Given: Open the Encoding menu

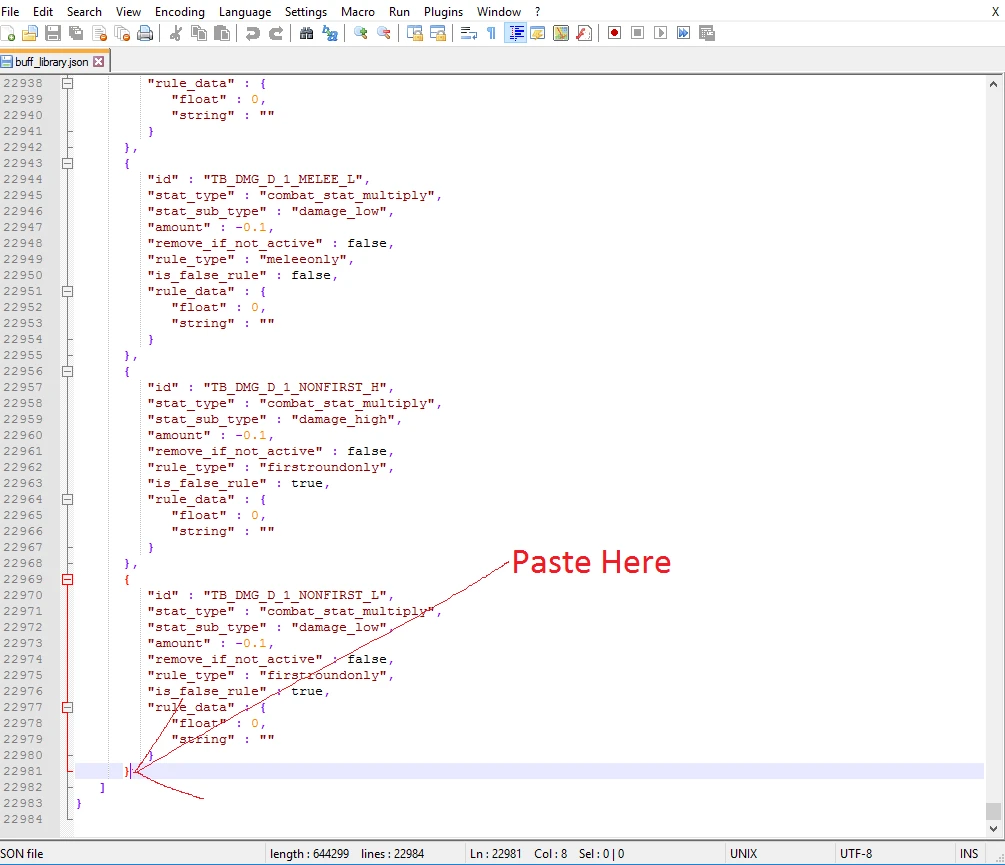Looking at the screenshot, I should (x=179, y=11).
